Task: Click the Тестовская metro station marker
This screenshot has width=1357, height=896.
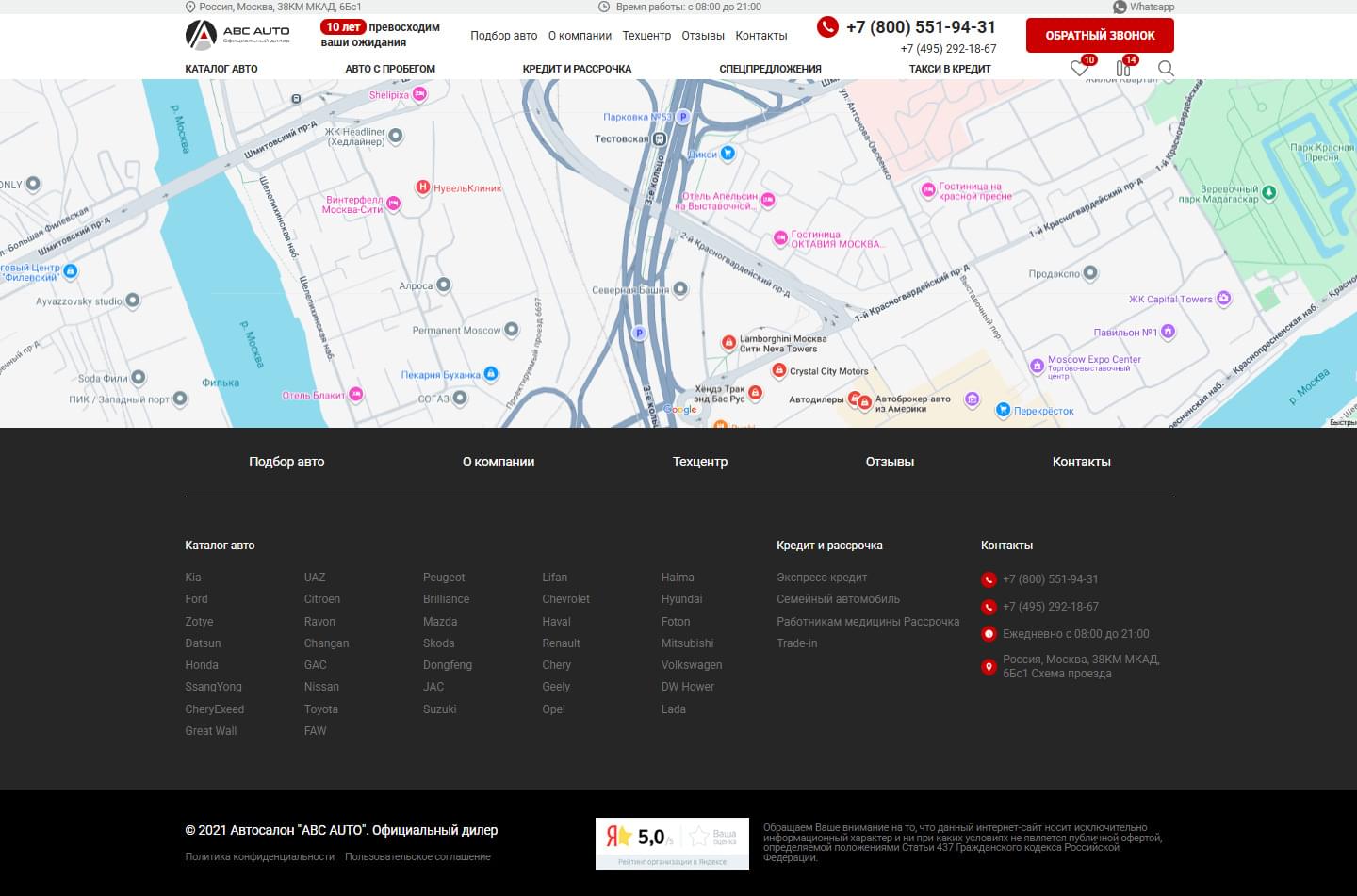Action: click(660, 139)
